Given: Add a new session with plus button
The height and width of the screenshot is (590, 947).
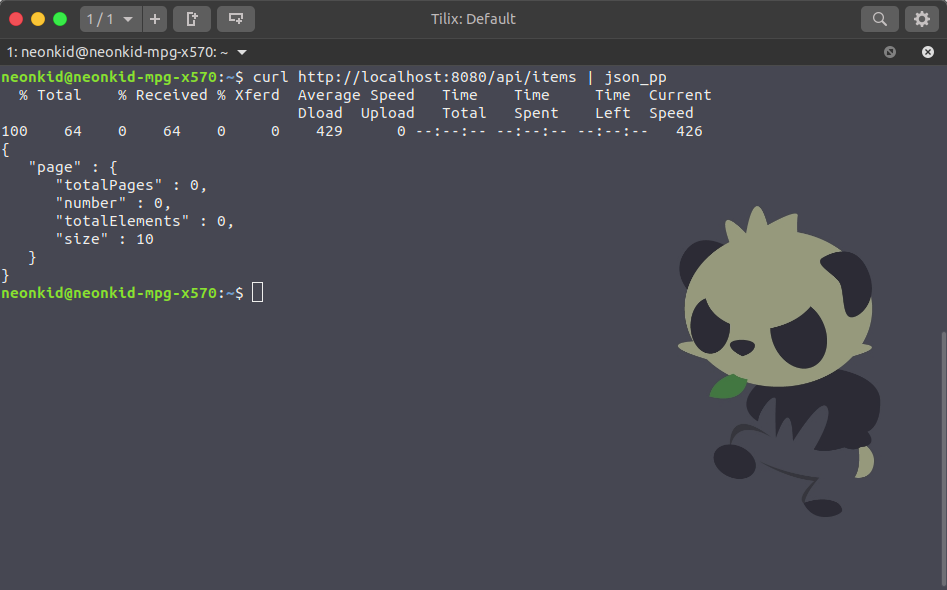Looking at the screenshot, I should pyautogui.click(x=155, y=19).
